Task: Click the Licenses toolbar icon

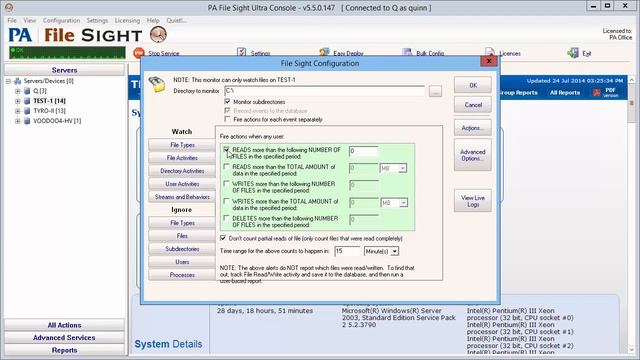Action: coord(490,52)
